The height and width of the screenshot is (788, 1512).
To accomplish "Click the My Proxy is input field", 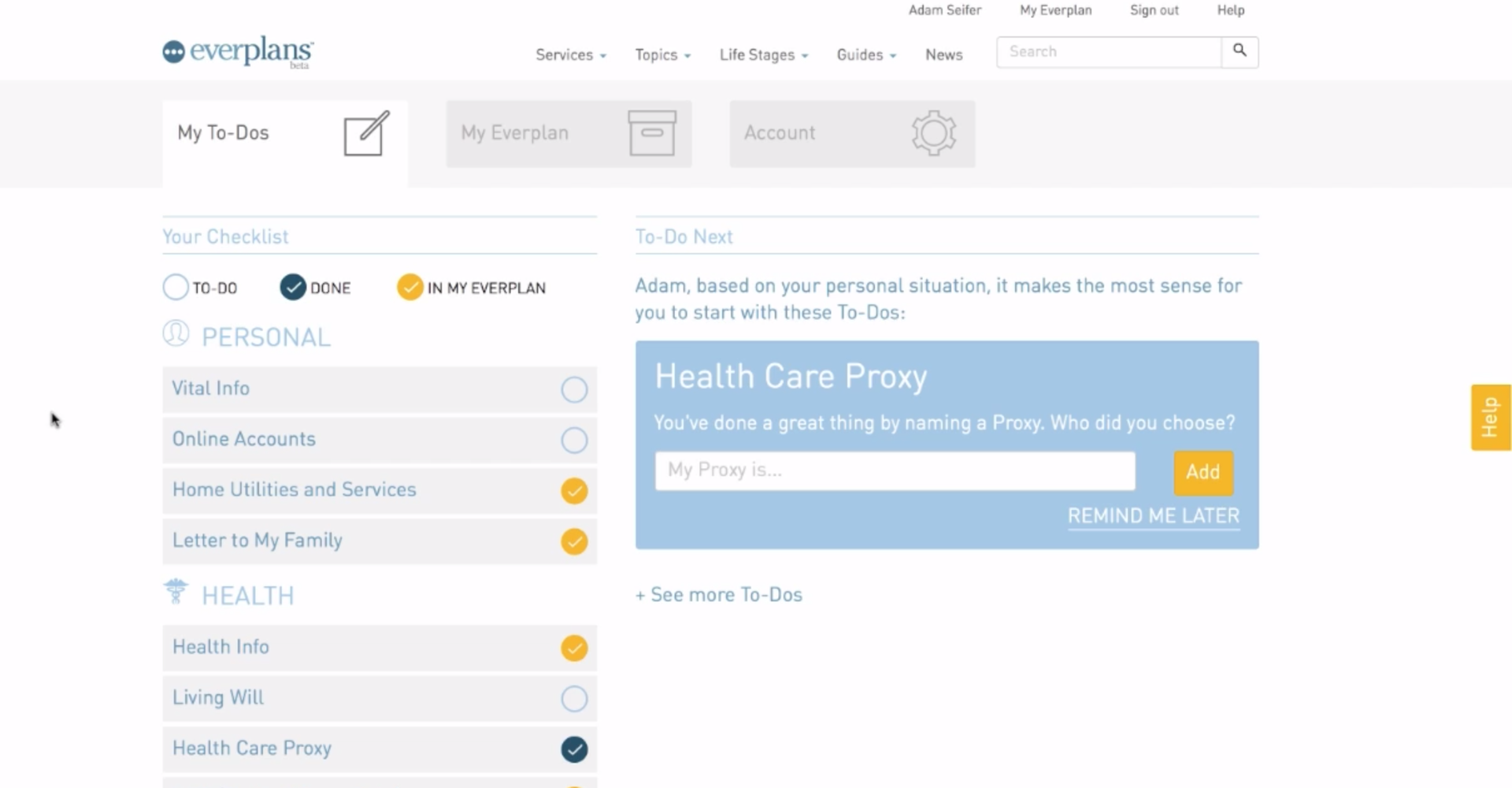I will tap(895, 470).
